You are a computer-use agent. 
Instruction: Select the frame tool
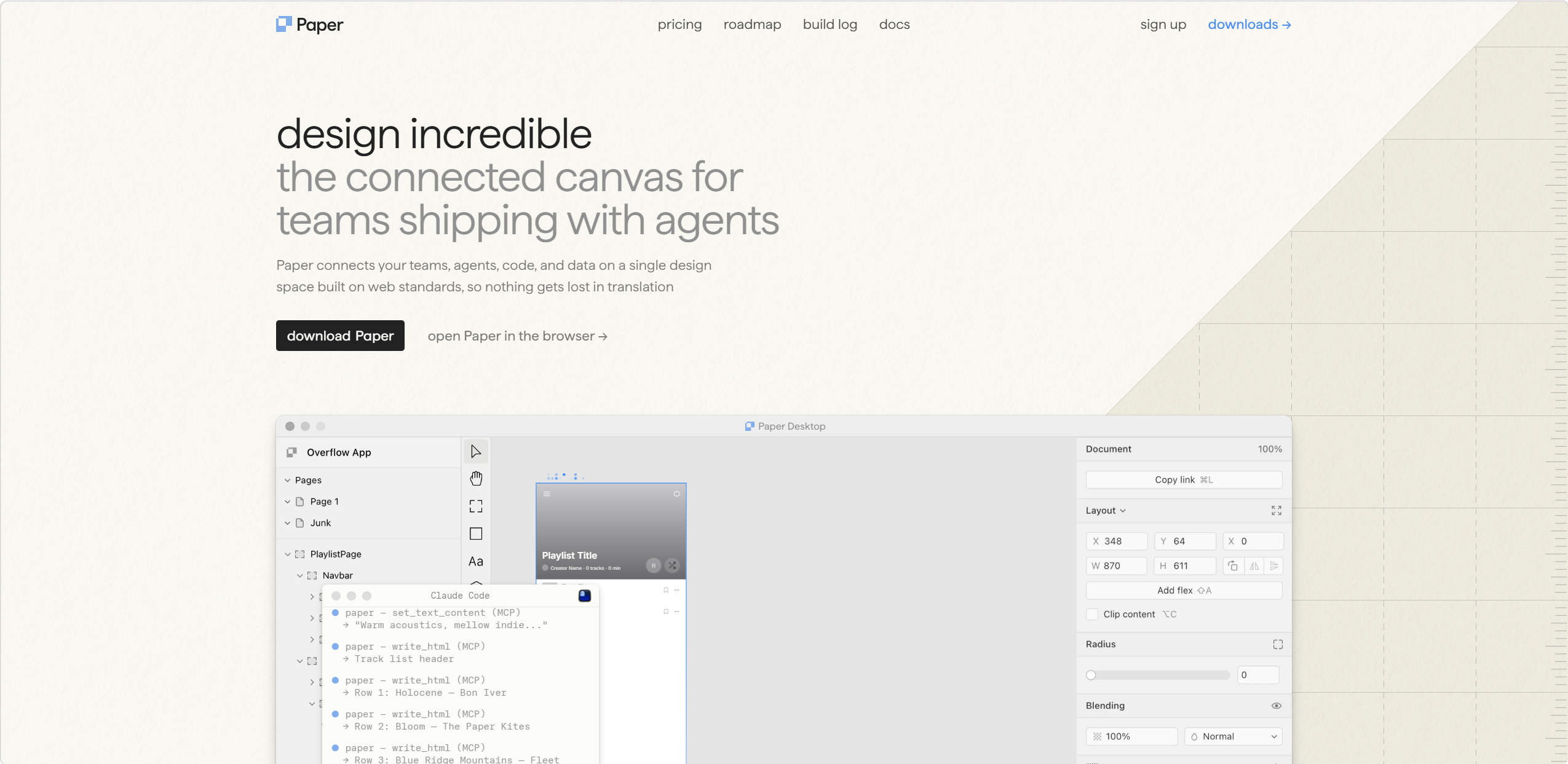tap(476, 506)
